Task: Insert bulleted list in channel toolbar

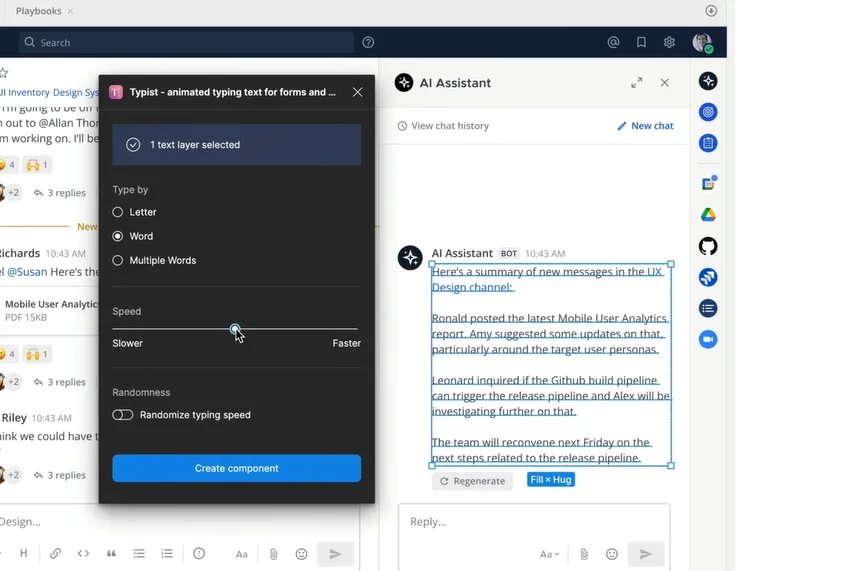Action: pos(139,553)
